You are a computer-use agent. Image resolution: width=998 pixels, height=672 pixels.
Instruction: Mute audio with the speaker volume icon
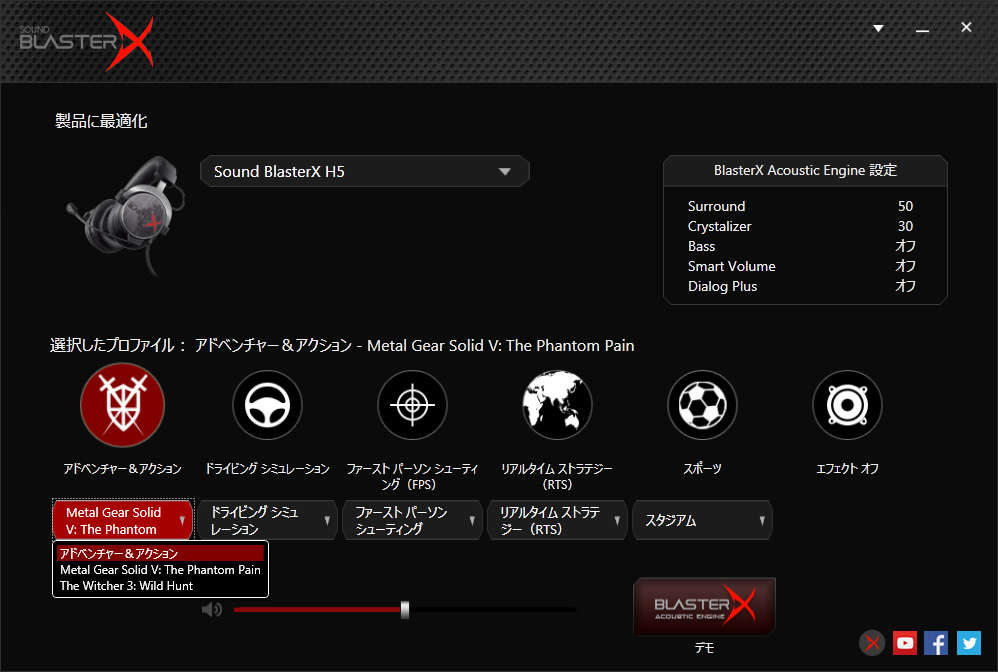pyautogui.click(x=211, y=610)
